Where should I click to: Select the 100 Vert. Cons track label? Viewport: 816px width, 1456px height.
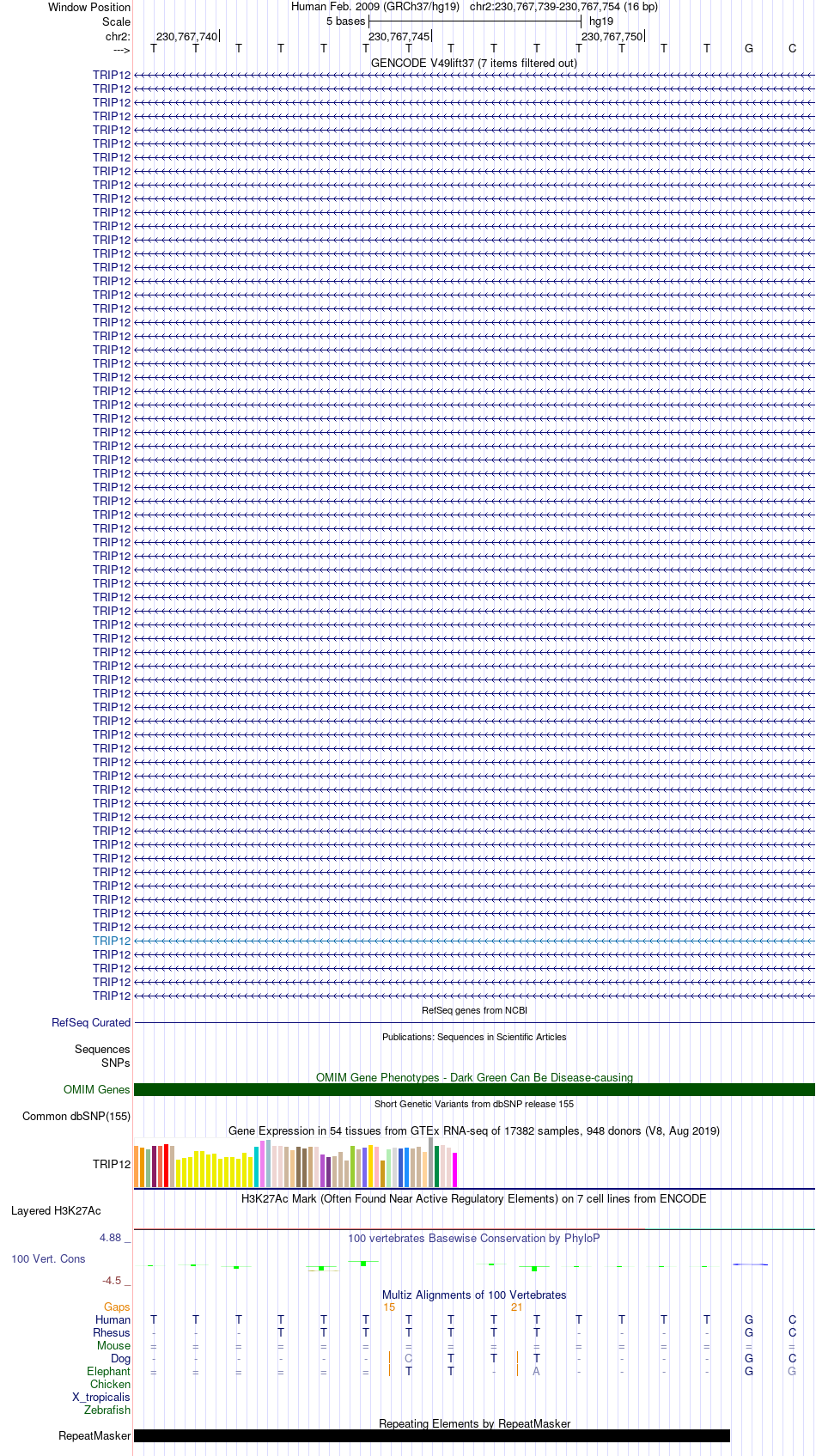48,1258
